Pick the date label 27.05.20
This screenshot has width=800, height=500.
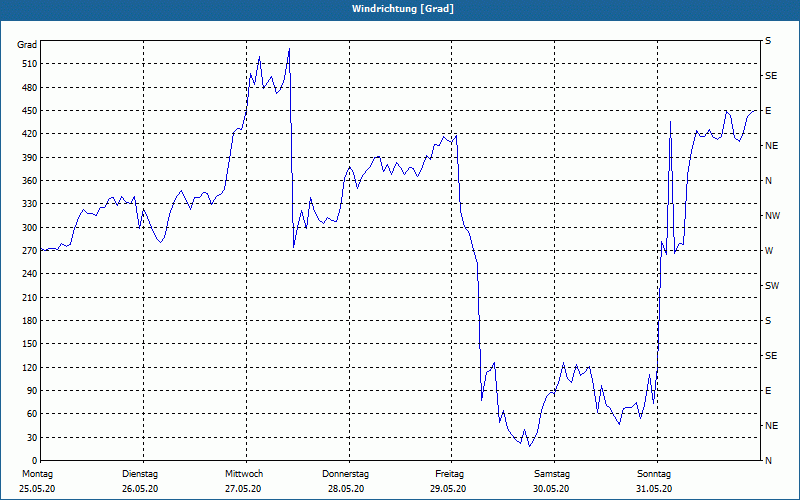[x=243, y=489]
